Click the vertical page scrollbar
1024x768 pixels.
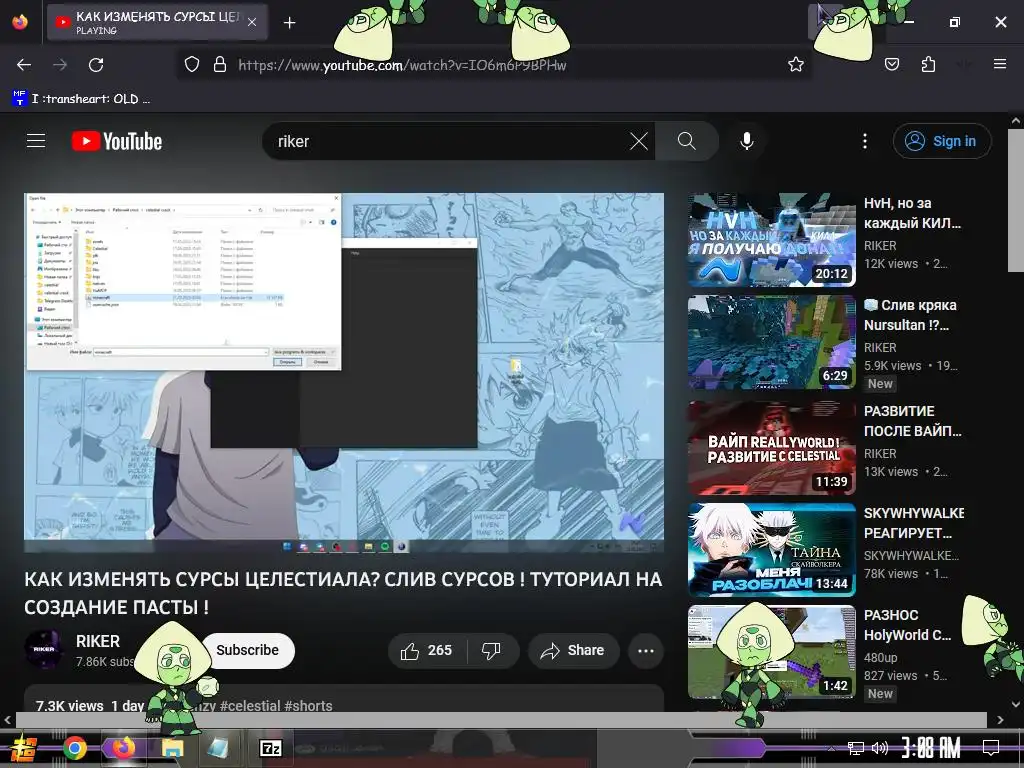click(x=1016, y=201)
